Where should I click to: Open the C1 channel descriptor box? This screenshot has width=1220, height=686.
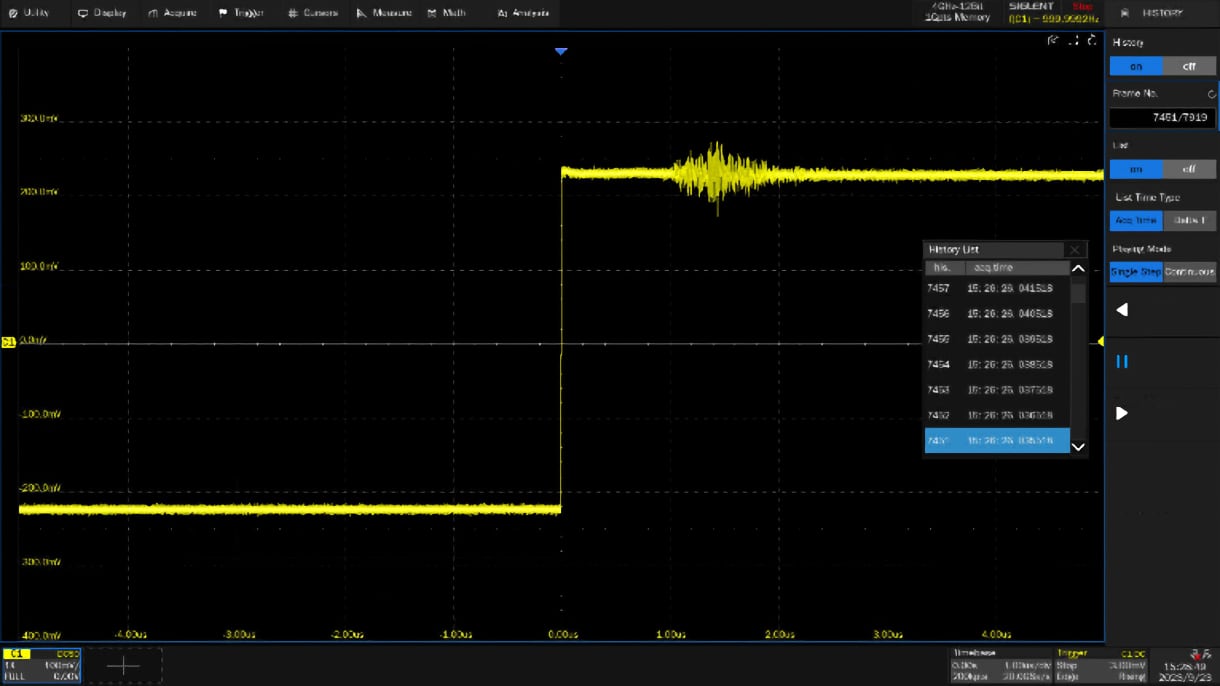pyautogui.click(x=41, y=665)
